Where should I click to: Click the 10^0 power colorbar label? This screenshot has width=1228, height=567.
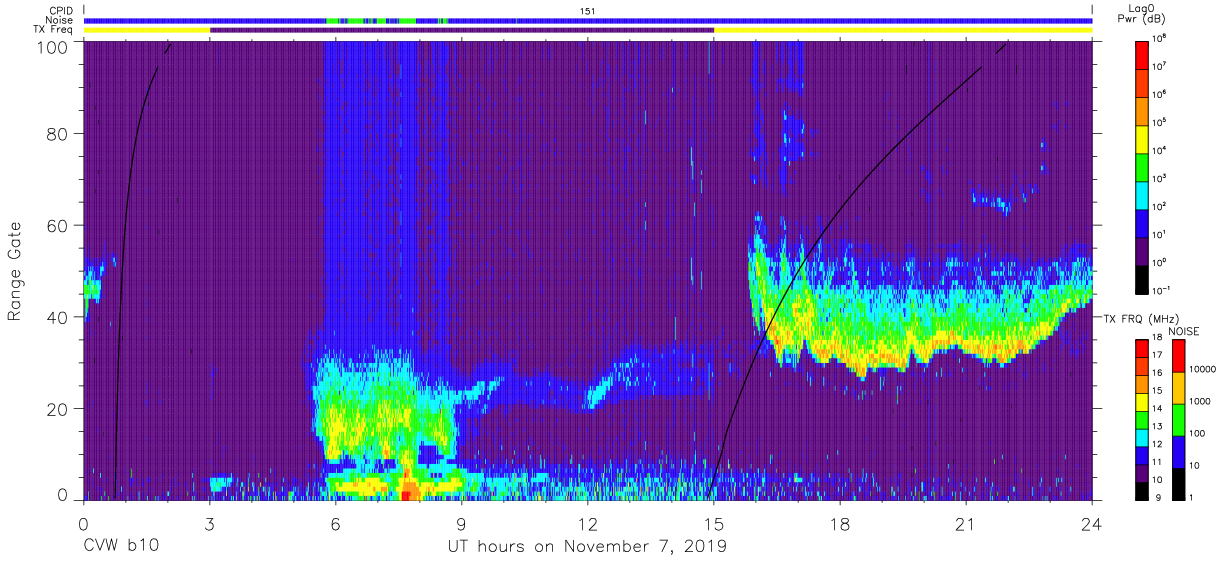(x=1160, y=262)
